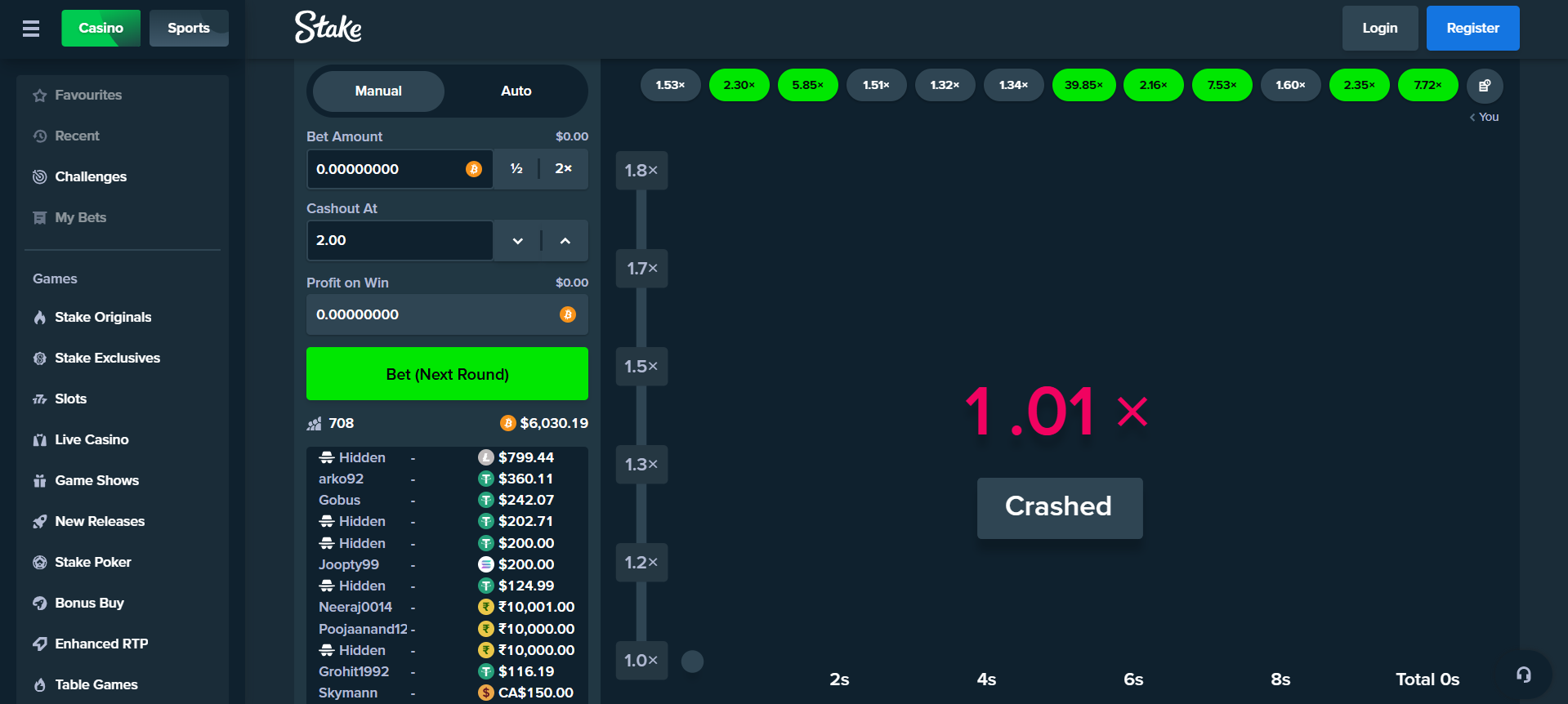Click the 1.53× history result pill
The width and height of the screenshot is (1568, 704).
[670, 86]
